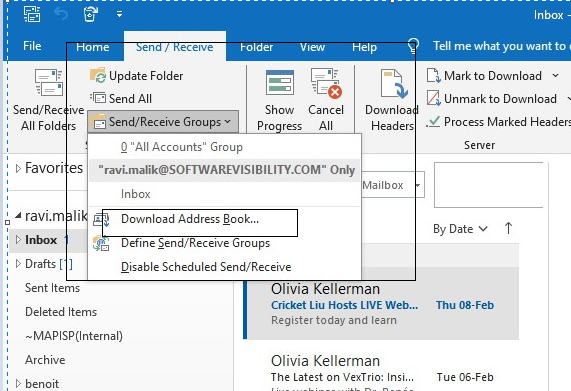Select ravi.malik Only menu header

pyautogui.click(x=225, y=170)
